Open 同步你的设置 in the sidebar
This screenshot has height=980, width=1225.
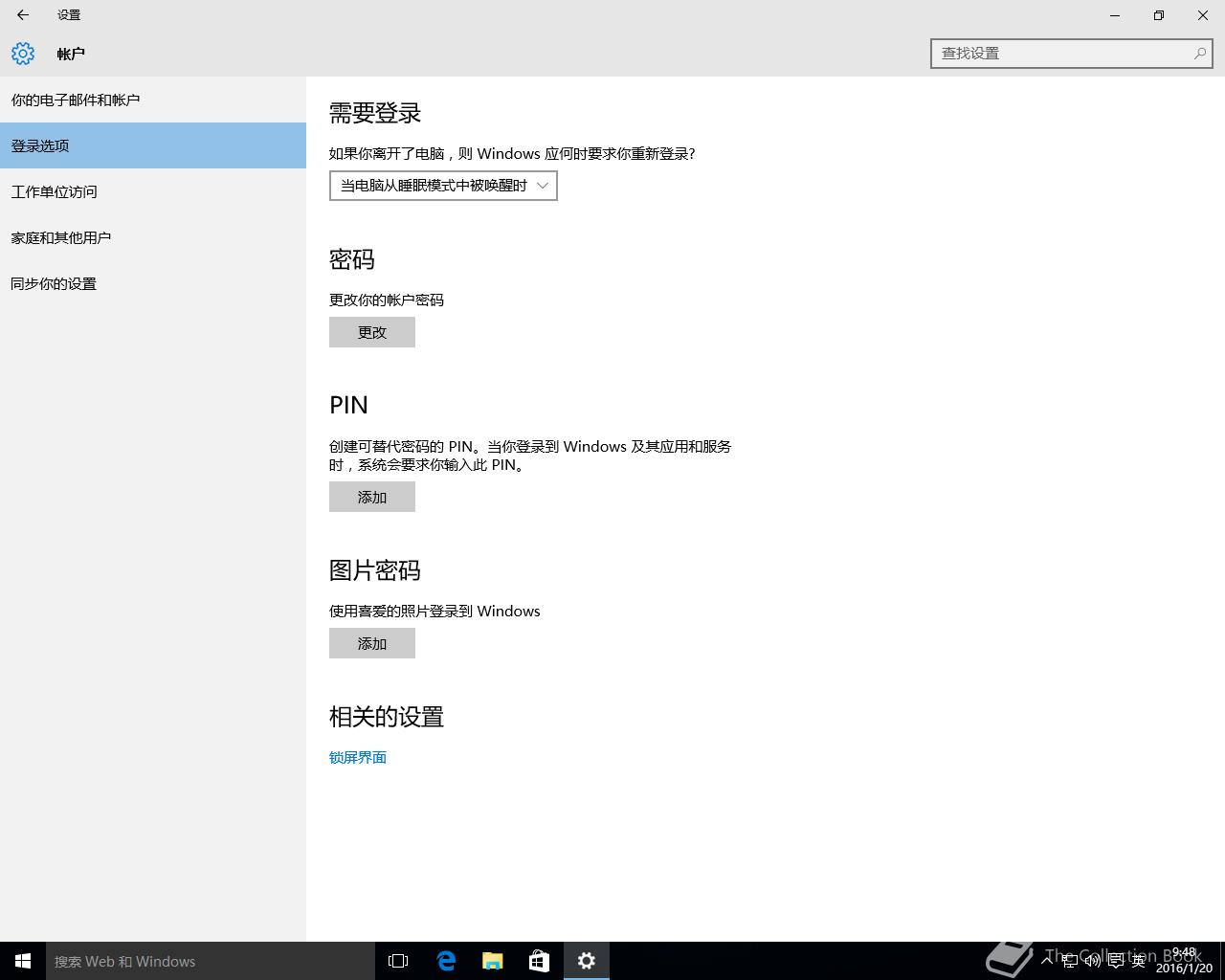[153, 283]
